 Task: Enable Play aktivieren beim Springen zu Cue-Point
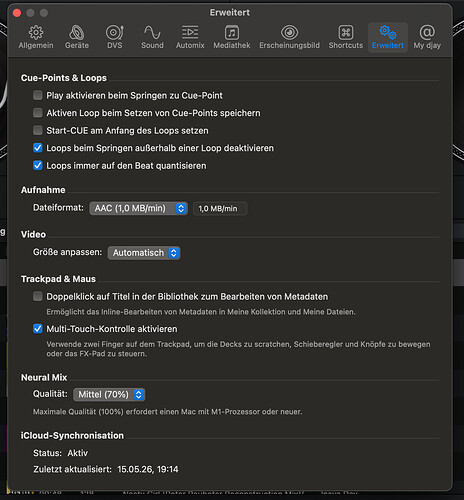coord(38,95)
